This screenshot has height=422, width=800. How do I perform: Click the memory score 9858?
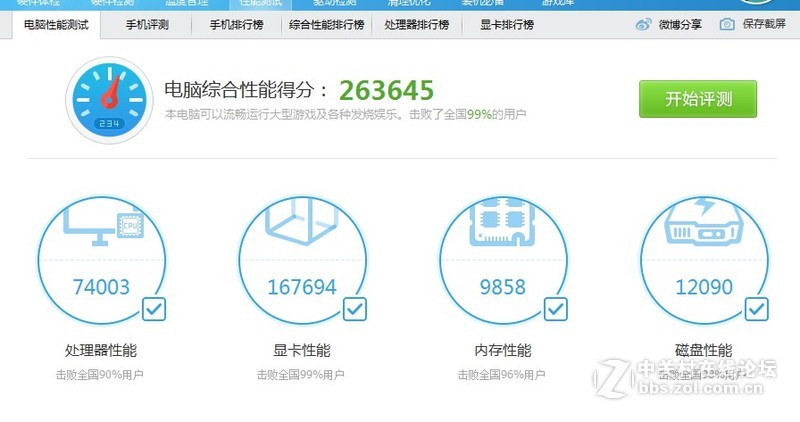click(503, 287)
